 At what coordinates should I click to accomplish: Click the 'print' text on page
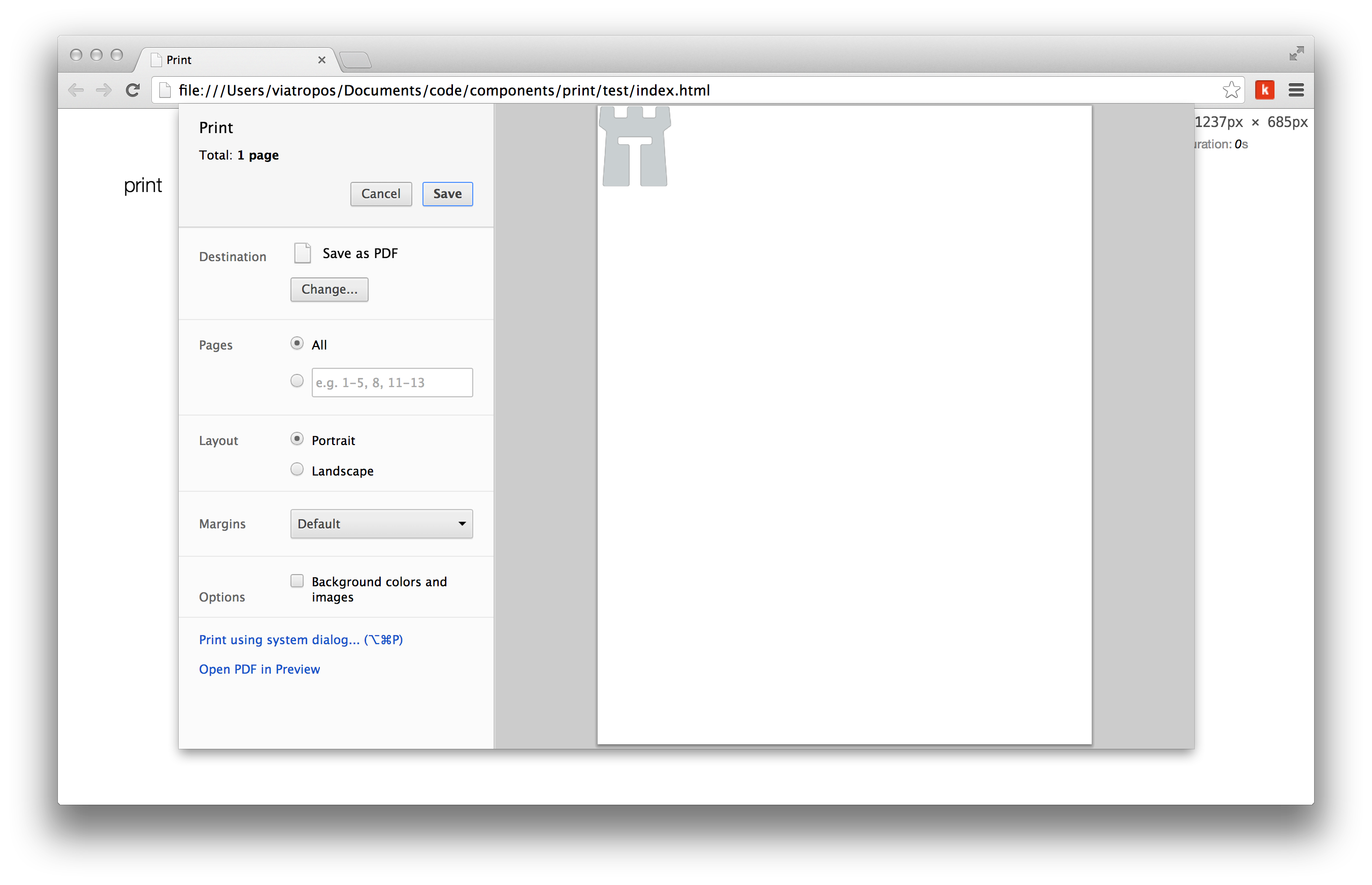click(143, 185)
